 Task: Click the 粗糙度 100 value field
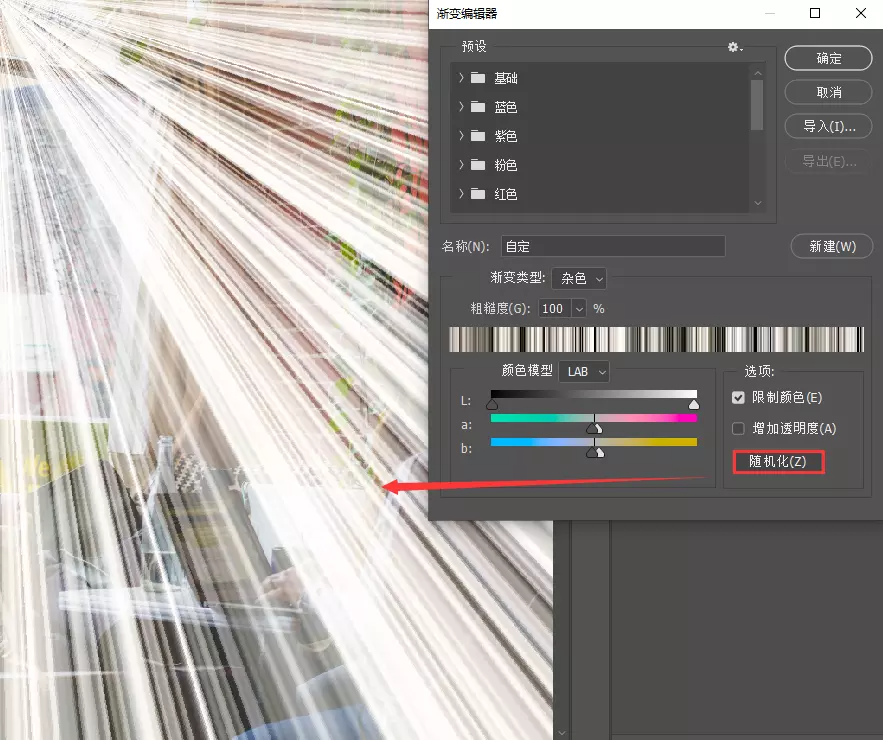point(555,309)
